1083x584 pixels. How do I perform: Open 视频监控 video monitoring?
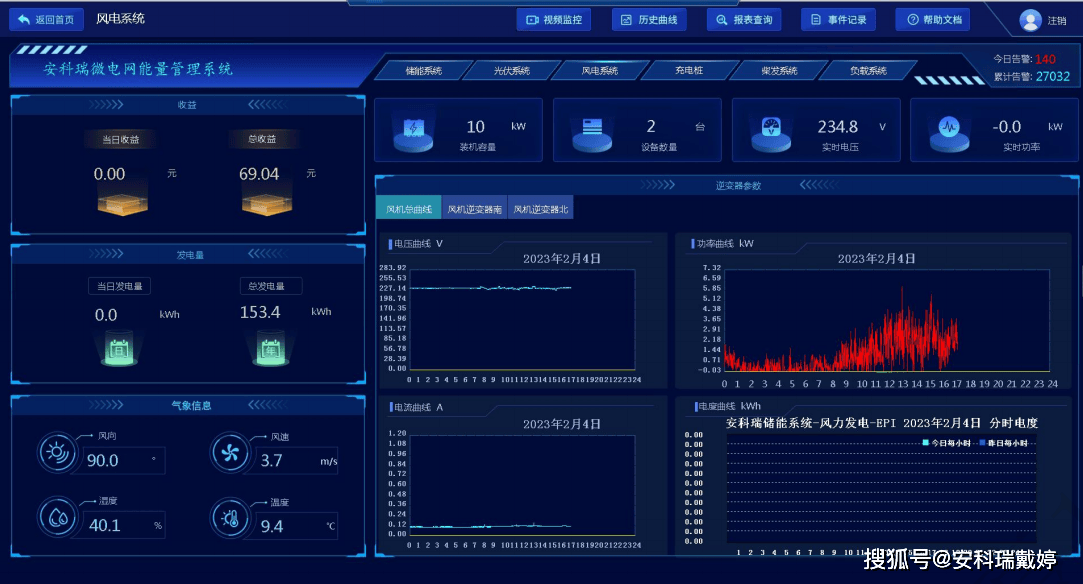coord(554,20)
